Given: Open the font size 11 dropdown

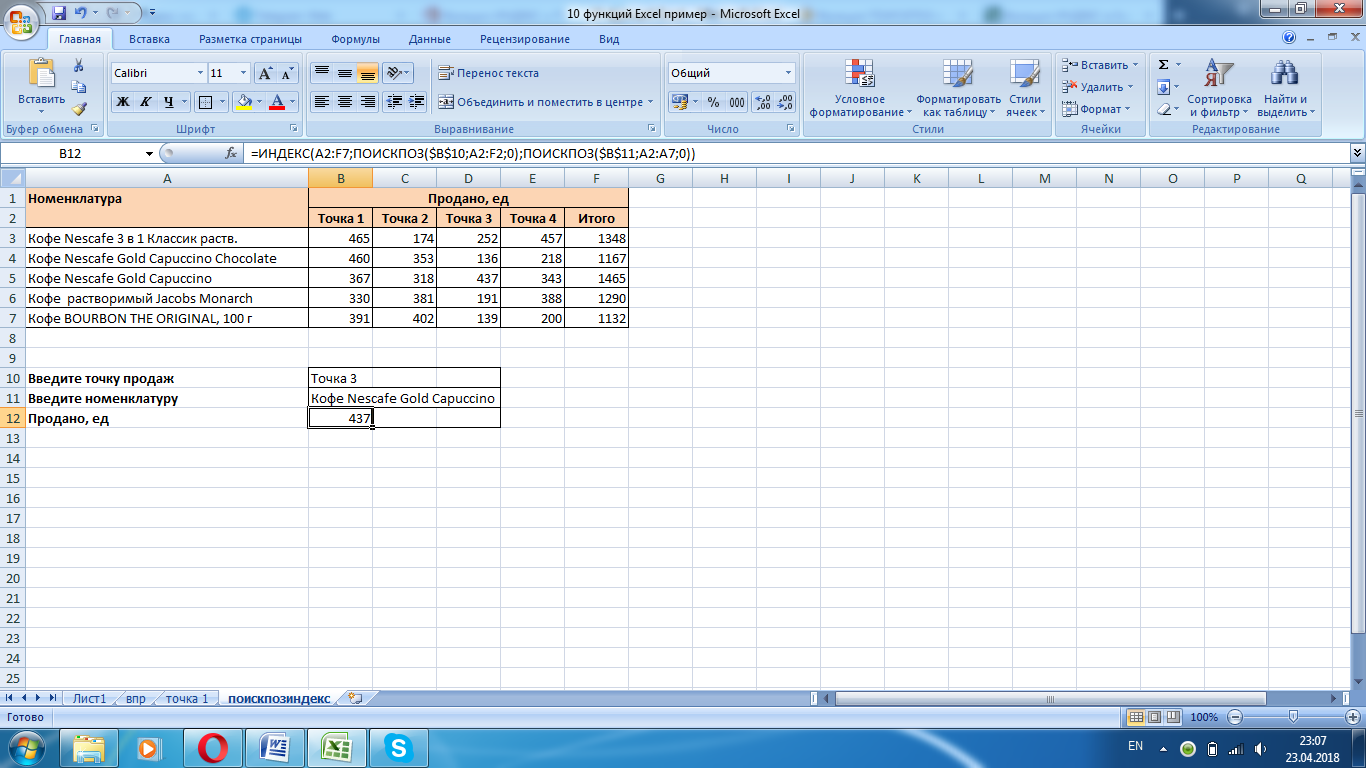Looking at the screenshot, I should tap(243, 73).
